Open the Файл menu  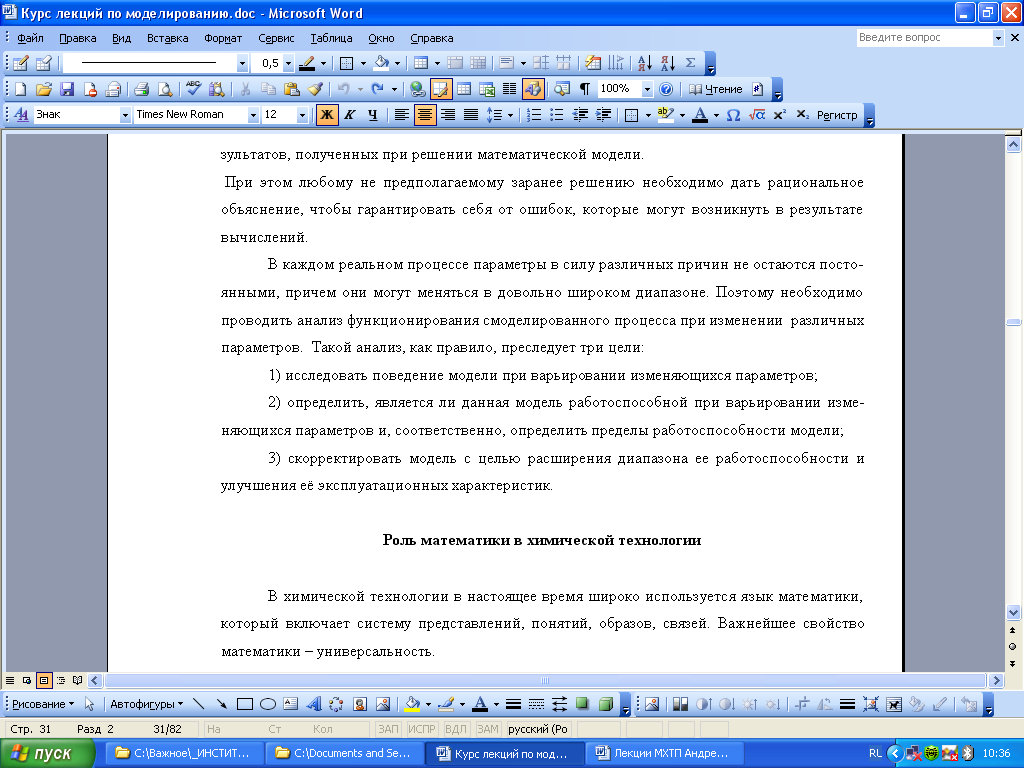click(30, 38)
